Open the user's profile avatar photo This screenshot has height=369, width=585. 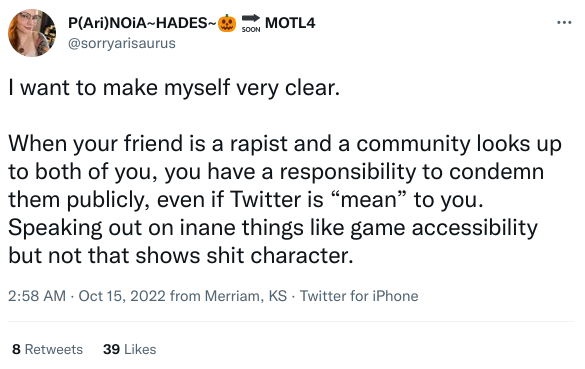32,33
